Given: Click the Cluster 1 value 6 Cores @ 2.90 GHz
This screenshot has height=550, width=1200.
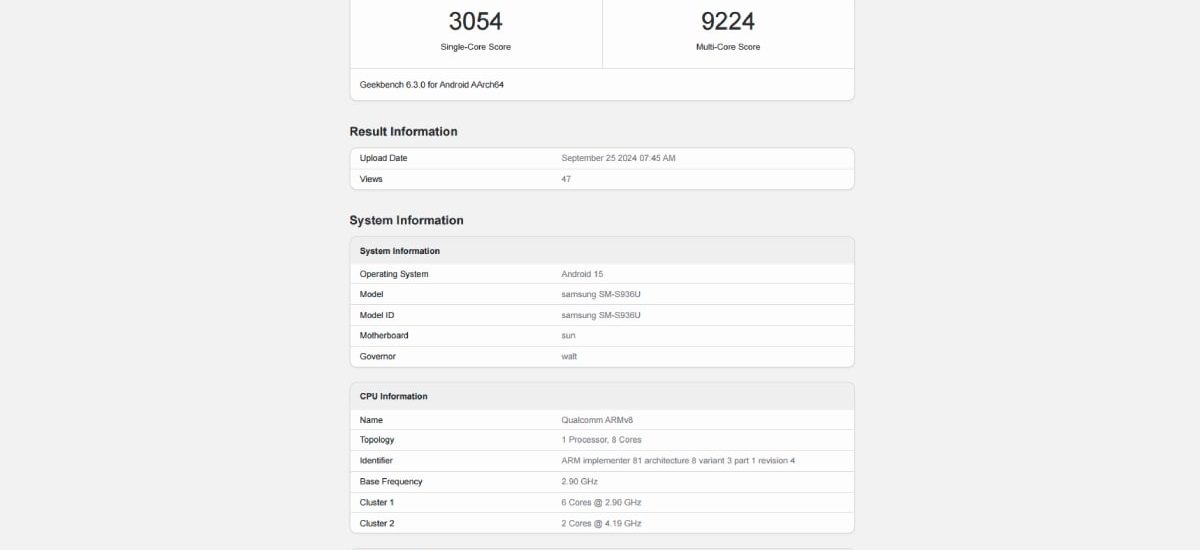Looking at the screenshot, I should tap(601, 502).
